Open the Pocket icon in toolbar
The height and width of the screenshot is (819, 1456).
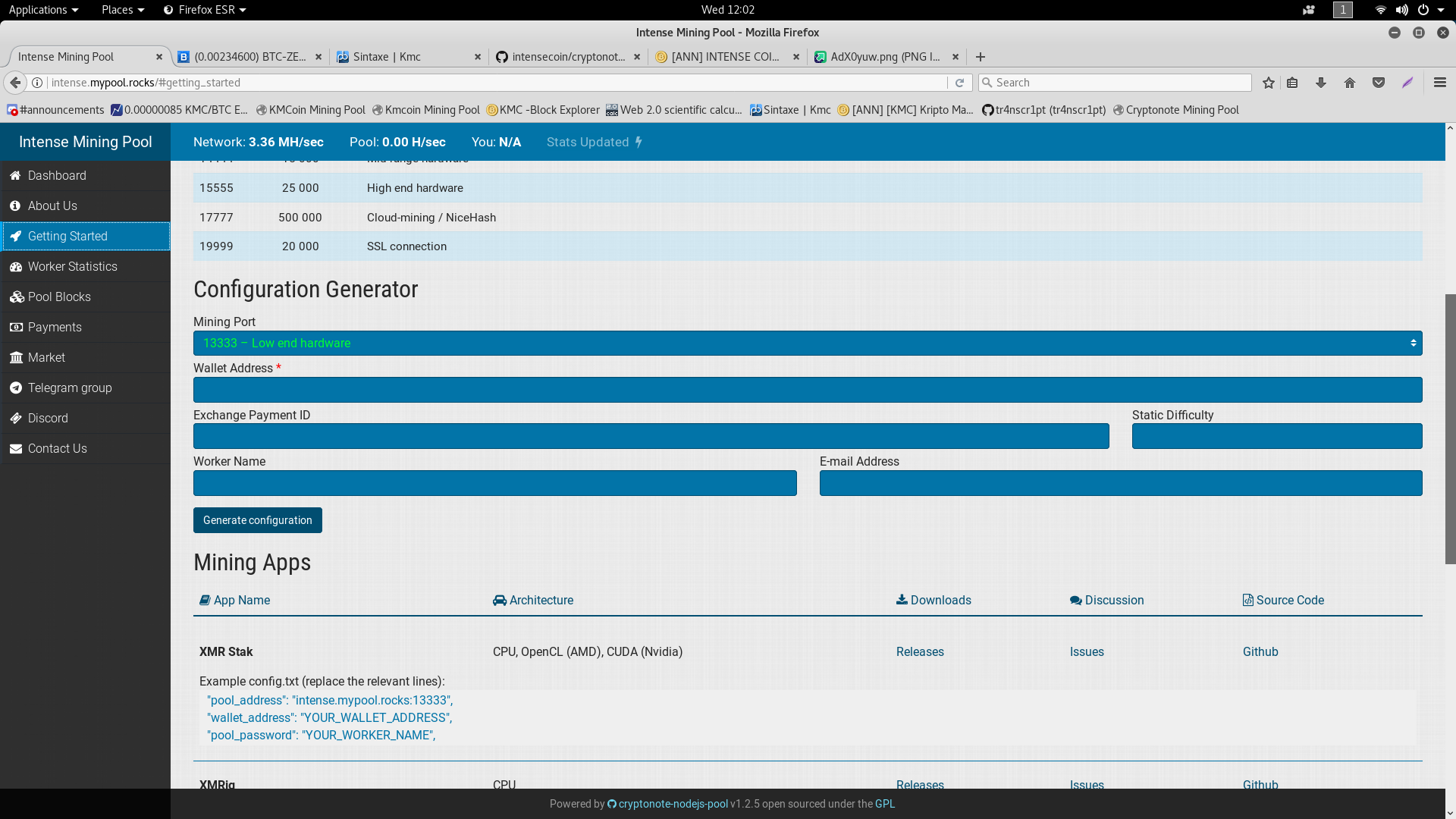pos(1379,83)
